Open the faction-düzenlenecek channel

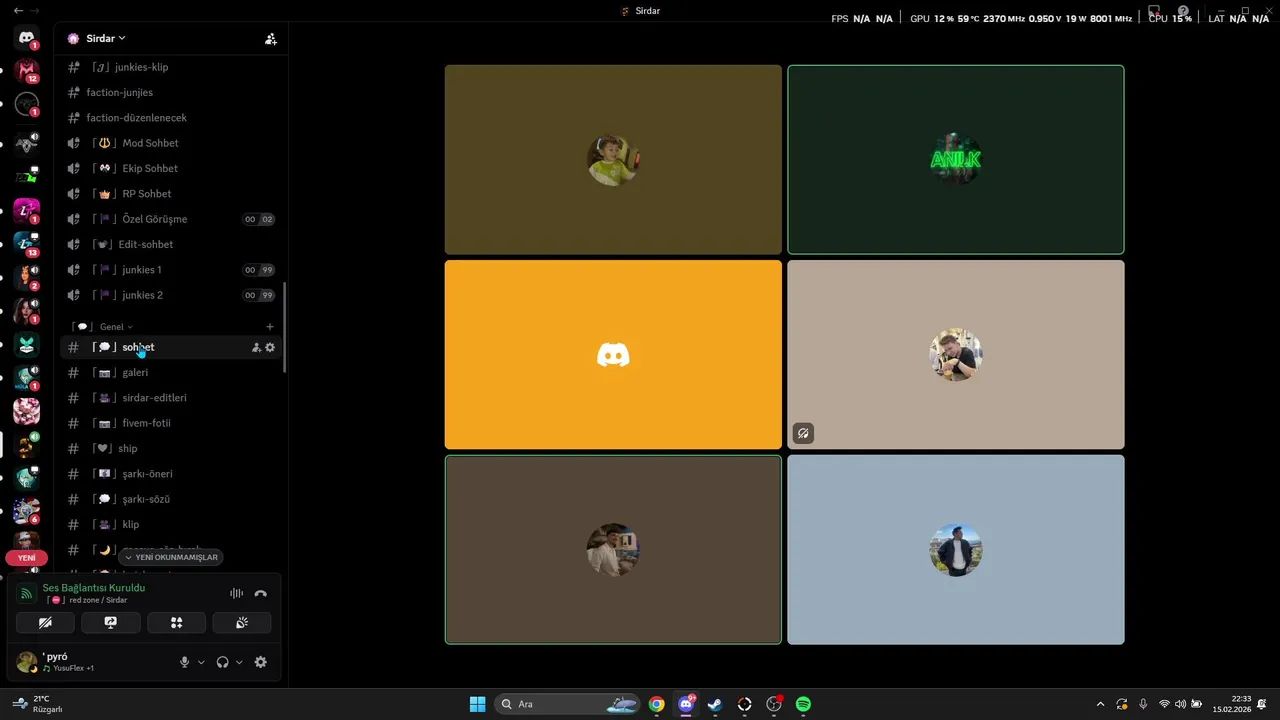pos(170,117)
